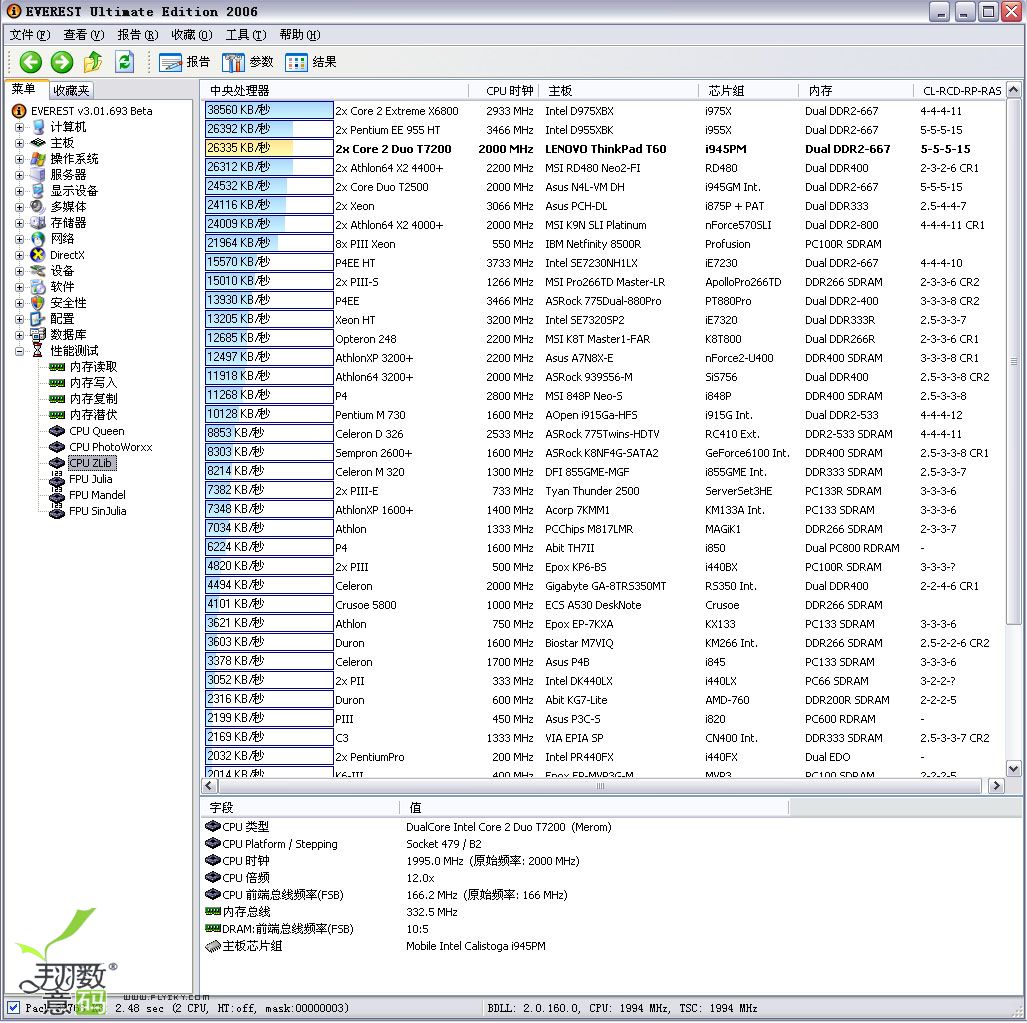
Task: Open the 参数 parameters toolbar button
Action: [248, 62]
